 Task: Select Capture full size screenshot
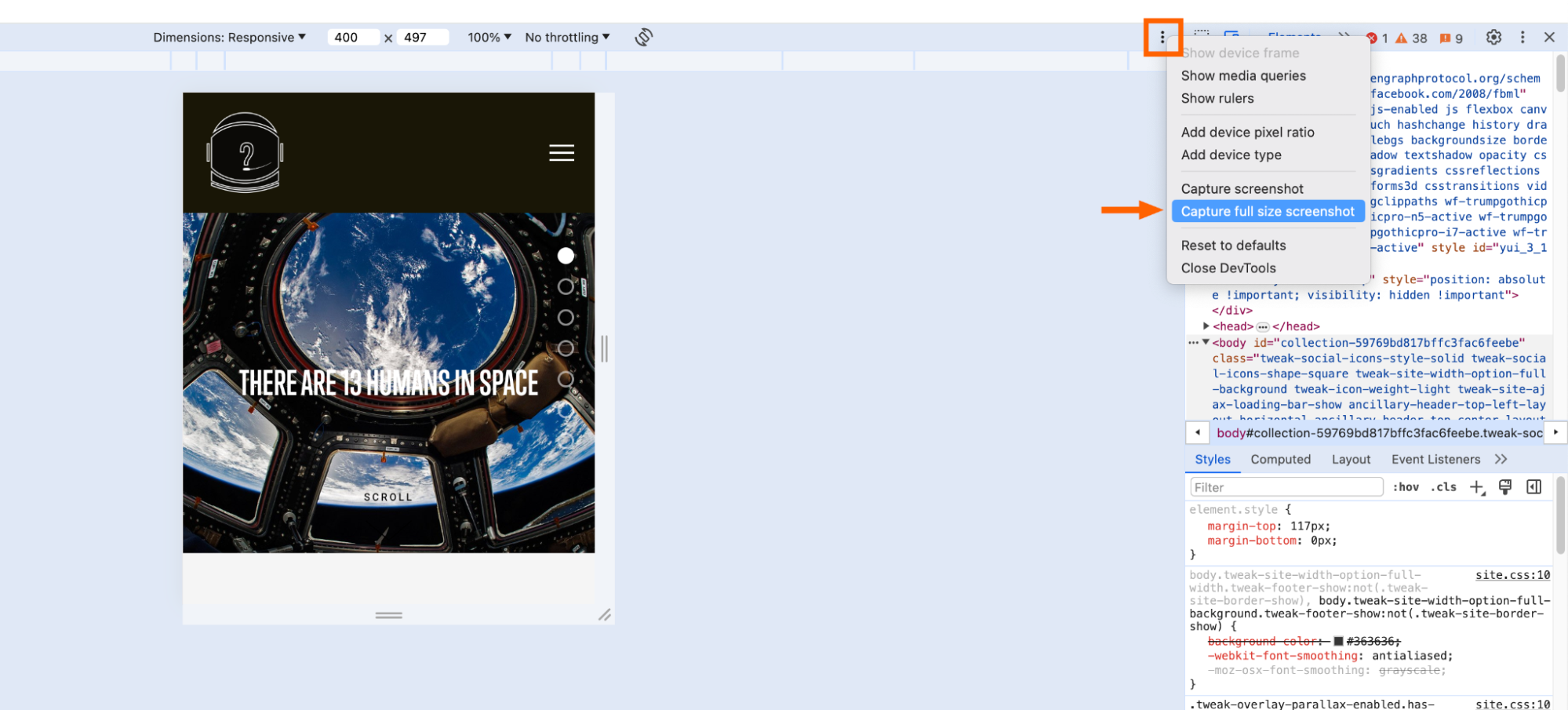click(1268, 211)
